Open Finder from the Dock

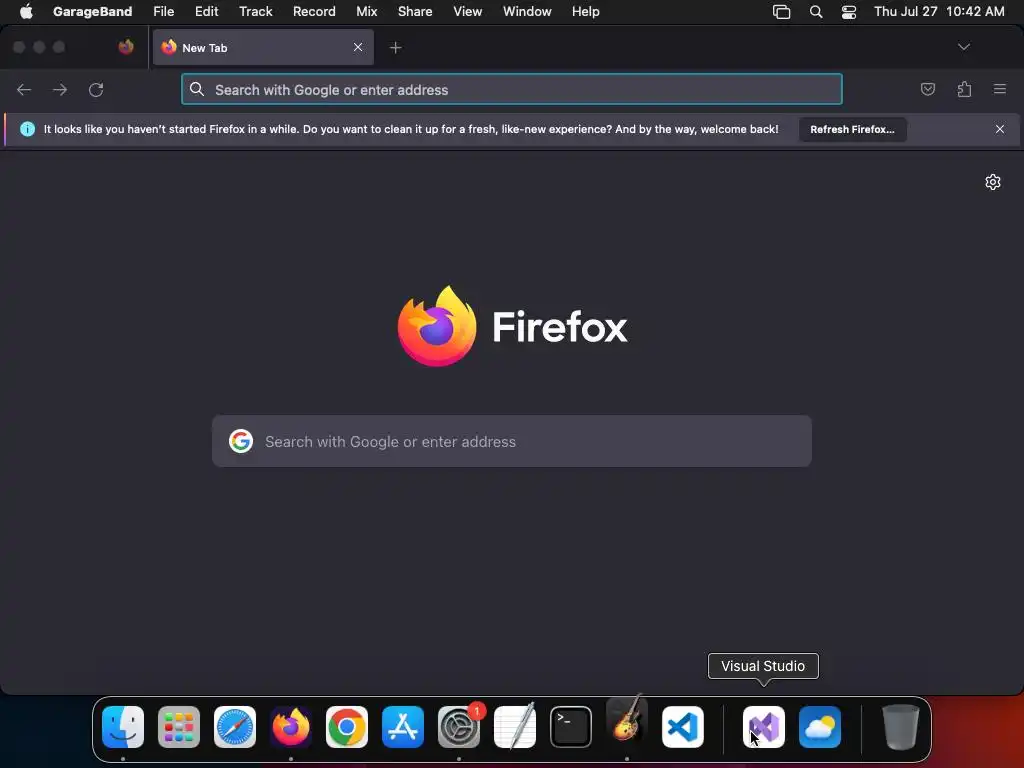click(x=123, y=727)
